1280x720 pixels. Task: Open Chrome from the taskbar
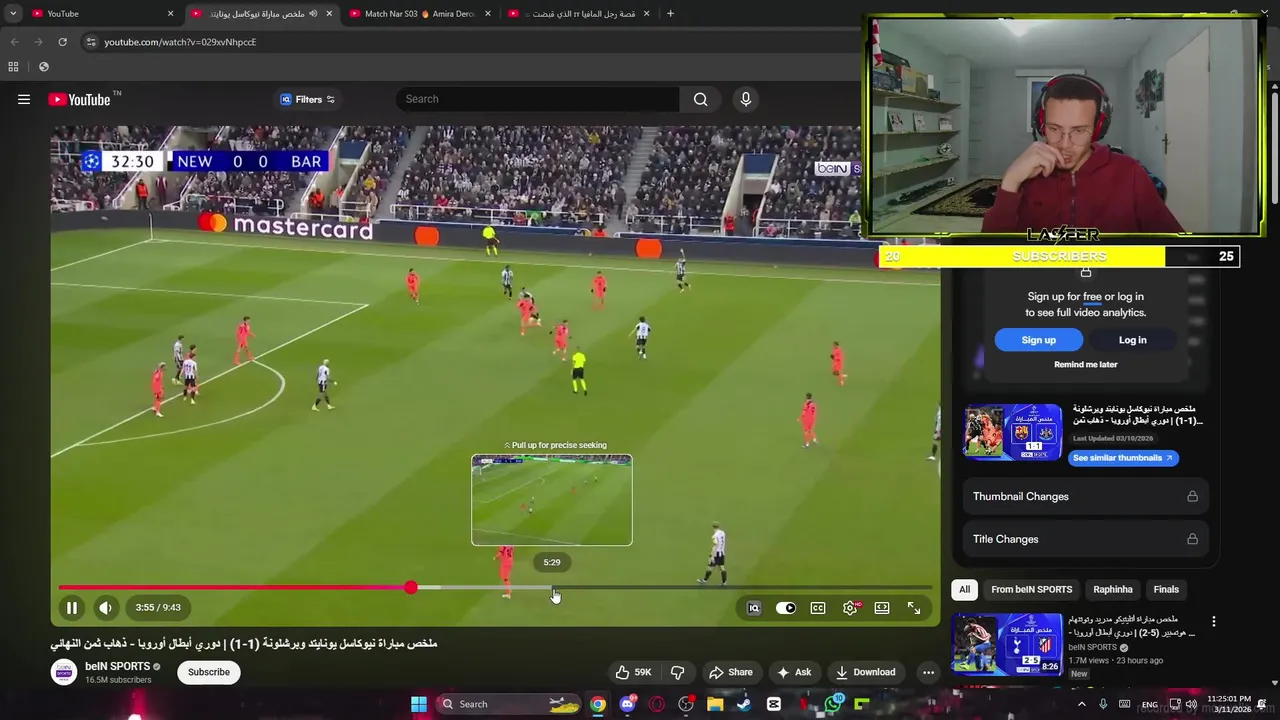pyautogui.click(x=597, y=704)
